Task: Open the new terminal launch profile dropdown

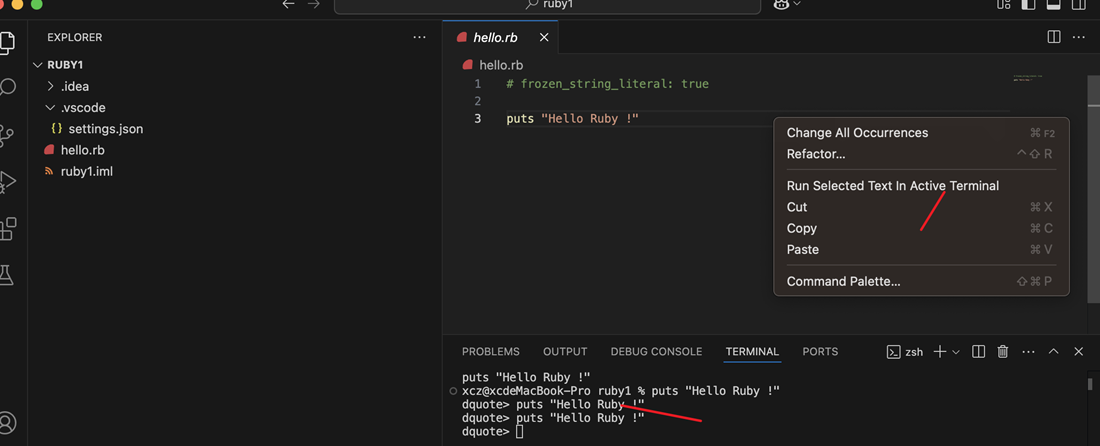Action: 956,352
